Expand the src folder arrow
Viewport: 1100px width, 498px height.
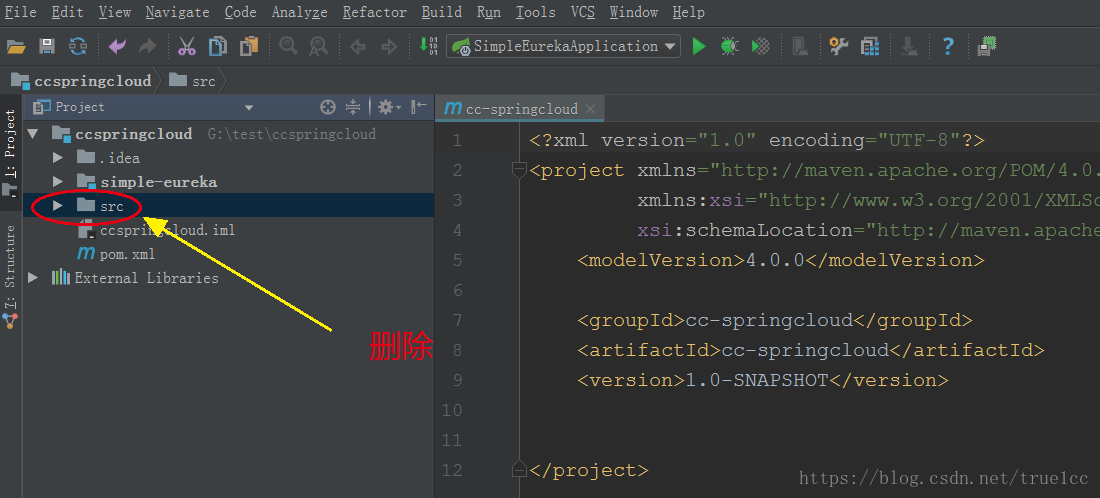coord(58,206)
